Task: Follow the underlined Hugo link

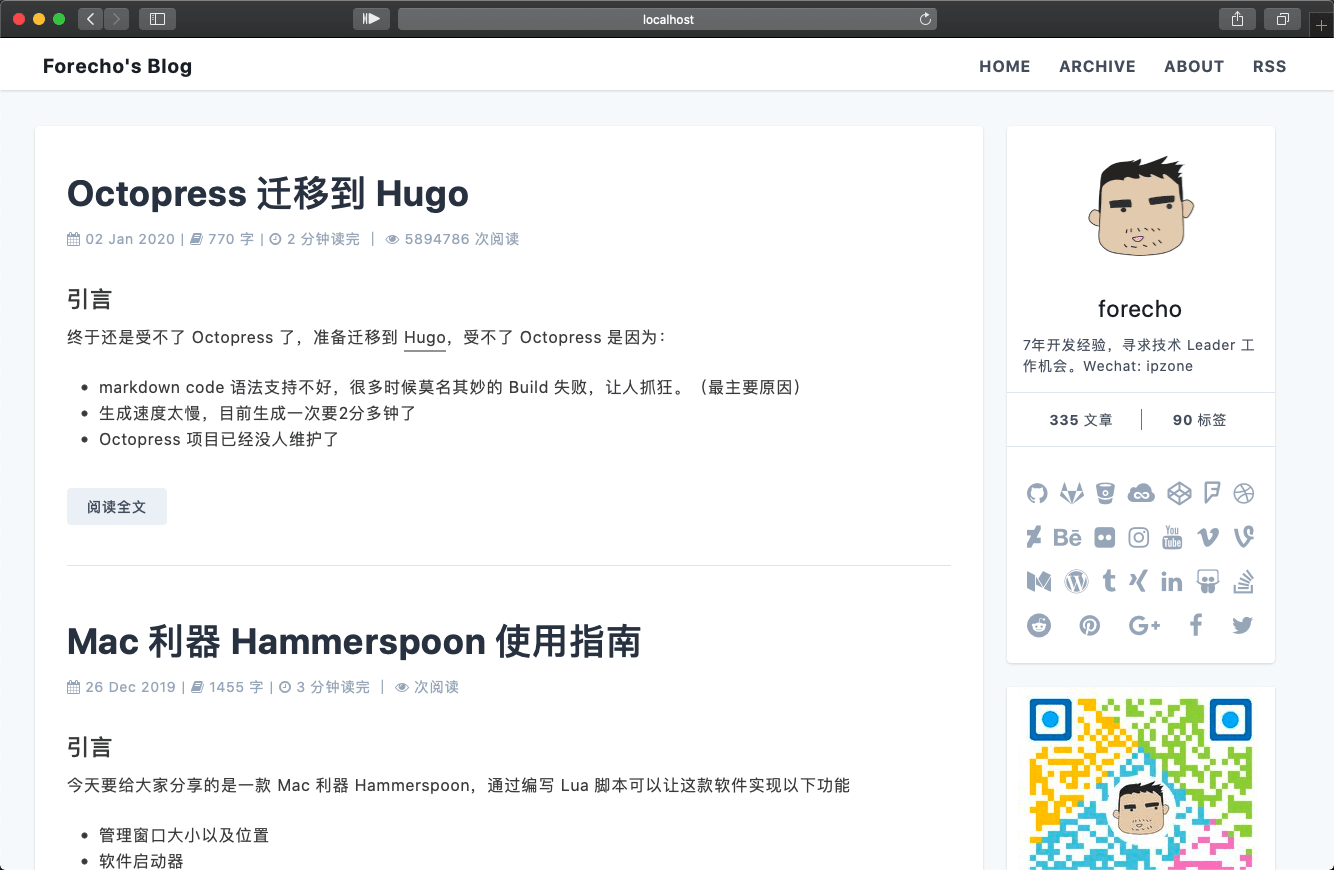Action: click(425, 338)
